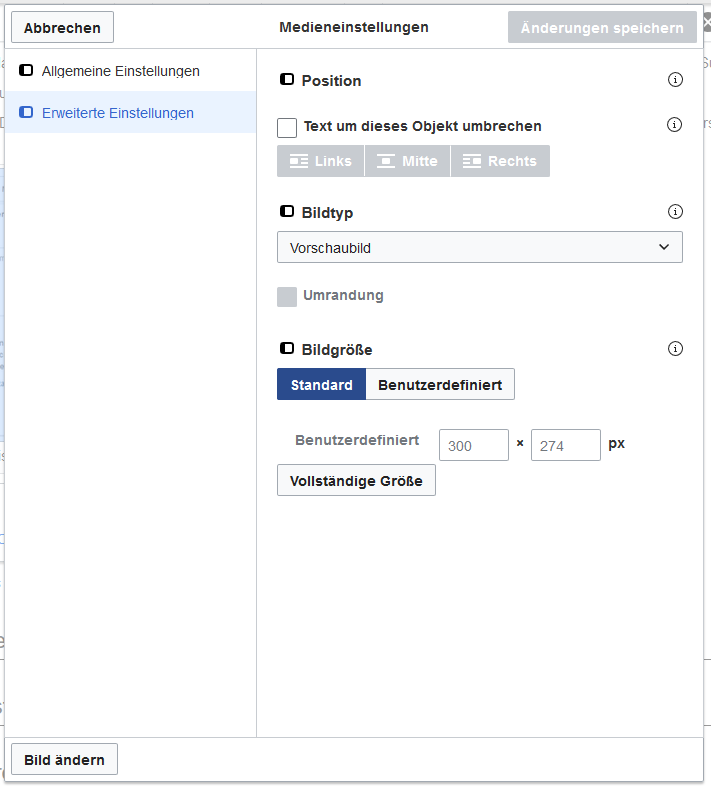This screenshot has width=711, height=786.
Task: Click the width field showing 300
Action: [474, 445]
